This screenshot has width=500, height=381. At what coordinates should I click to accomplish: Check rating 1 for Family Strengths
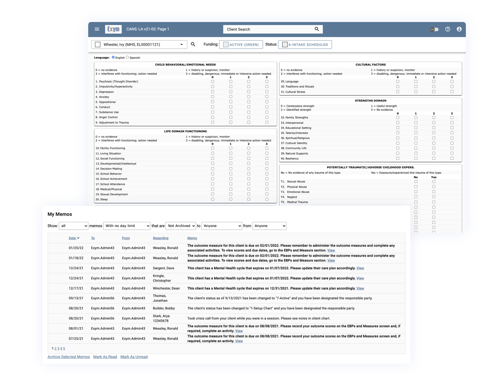point(416,117)
